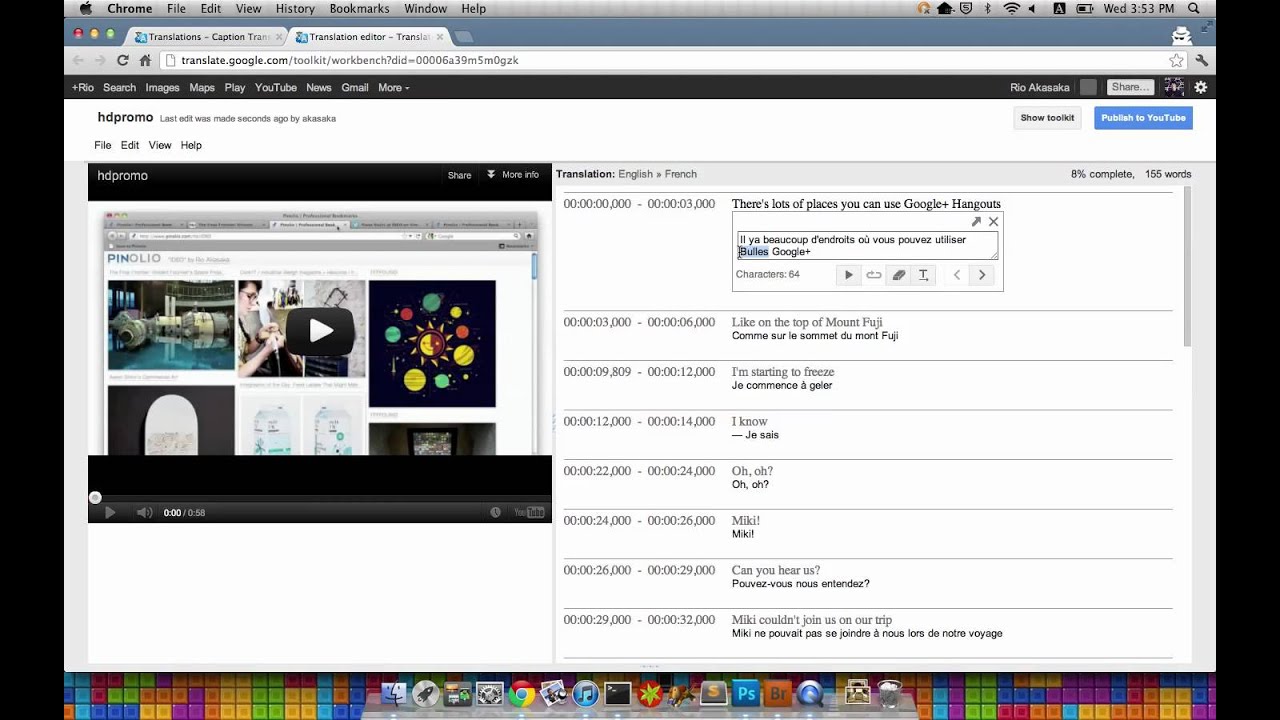Pop out the caption editor box with the arrow icon
The width and height of the screenshot is (1280, 720).
point(976,222)
